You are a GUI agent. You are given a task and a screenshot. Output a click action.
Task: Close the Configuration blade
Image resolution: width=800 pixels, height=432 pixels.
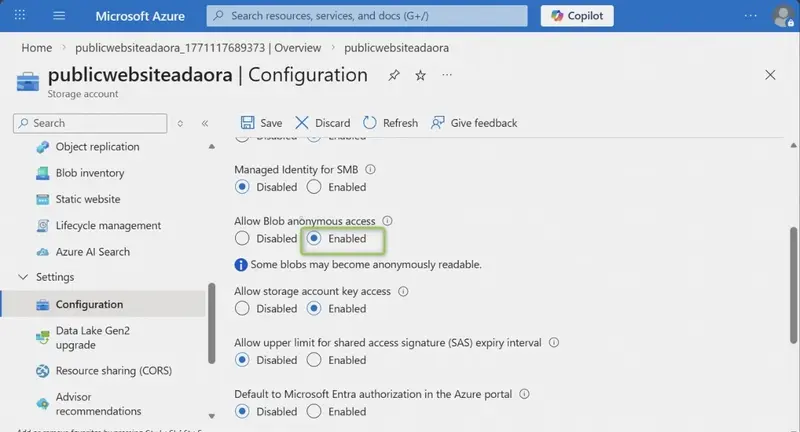(x=770, y=75)
